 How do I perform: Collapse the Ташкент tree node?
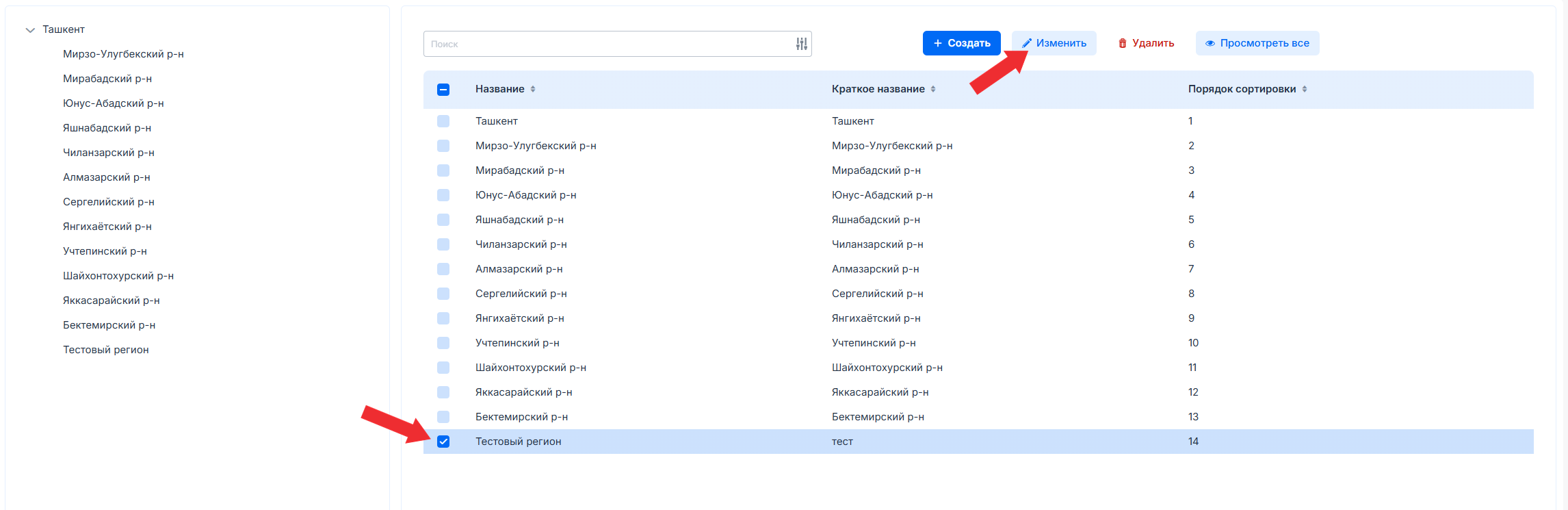(30, 30)
